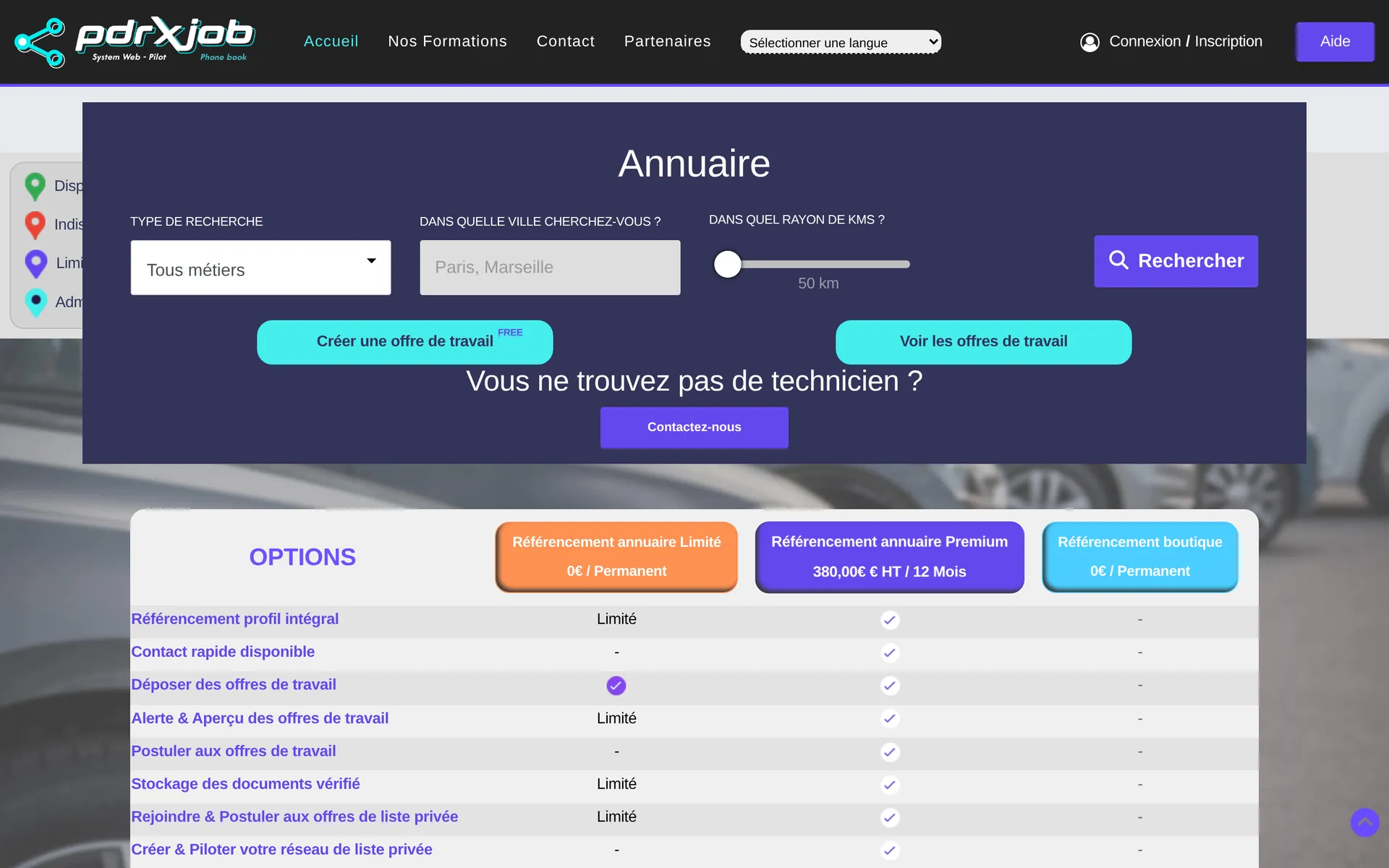Click Premium checkmark for Contact rapide disponible
This screenshot has width=1389, height=868.
click(x=890, y=652)
